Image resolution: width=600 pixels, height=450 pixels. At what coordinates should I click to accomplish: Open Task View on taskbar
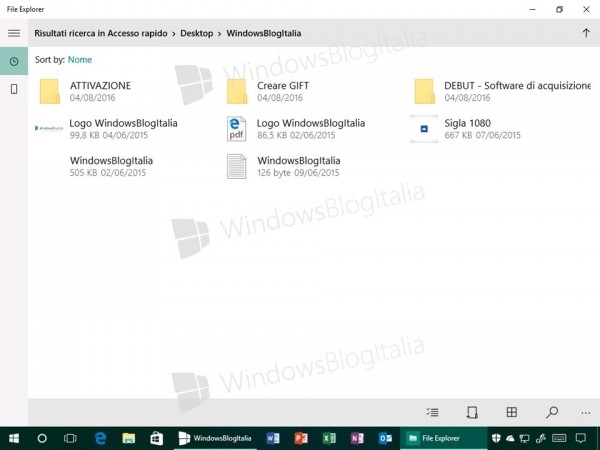pyautogui.click(x=70, y=438)
